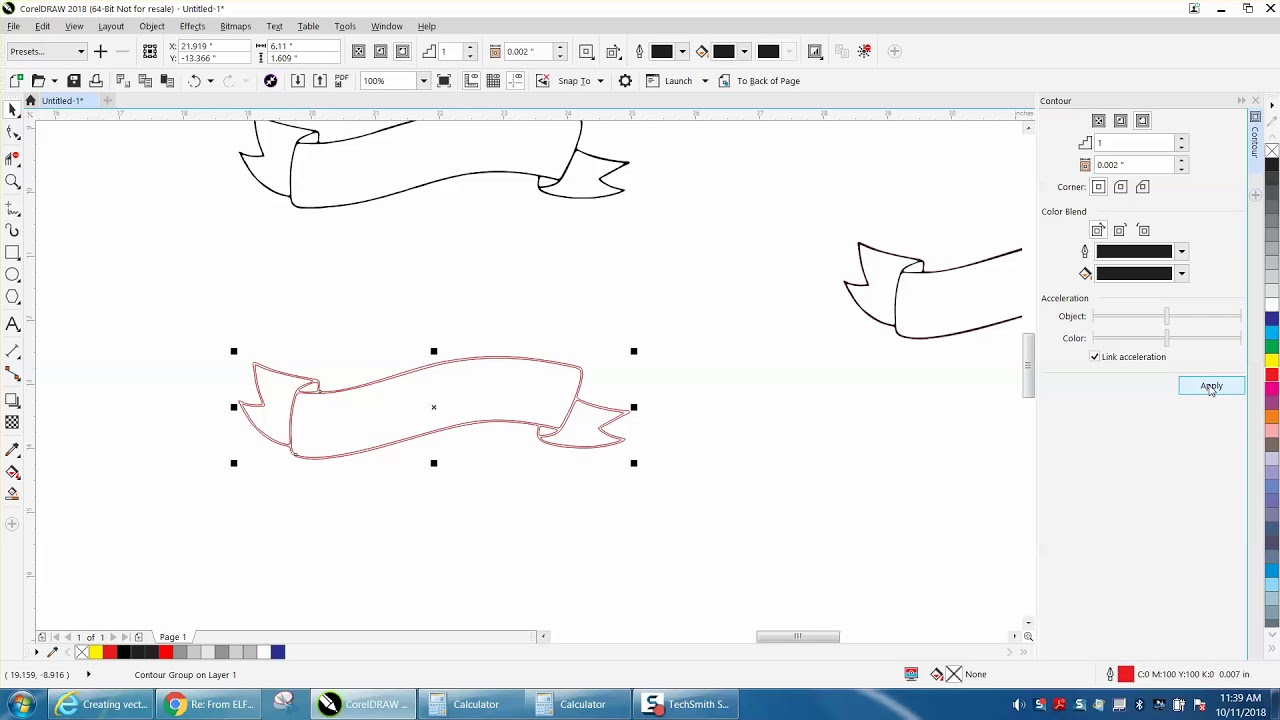1280x720 pixels.
Task: Toggle the Link acceleration checkbox
Action: pos(1095,357)
